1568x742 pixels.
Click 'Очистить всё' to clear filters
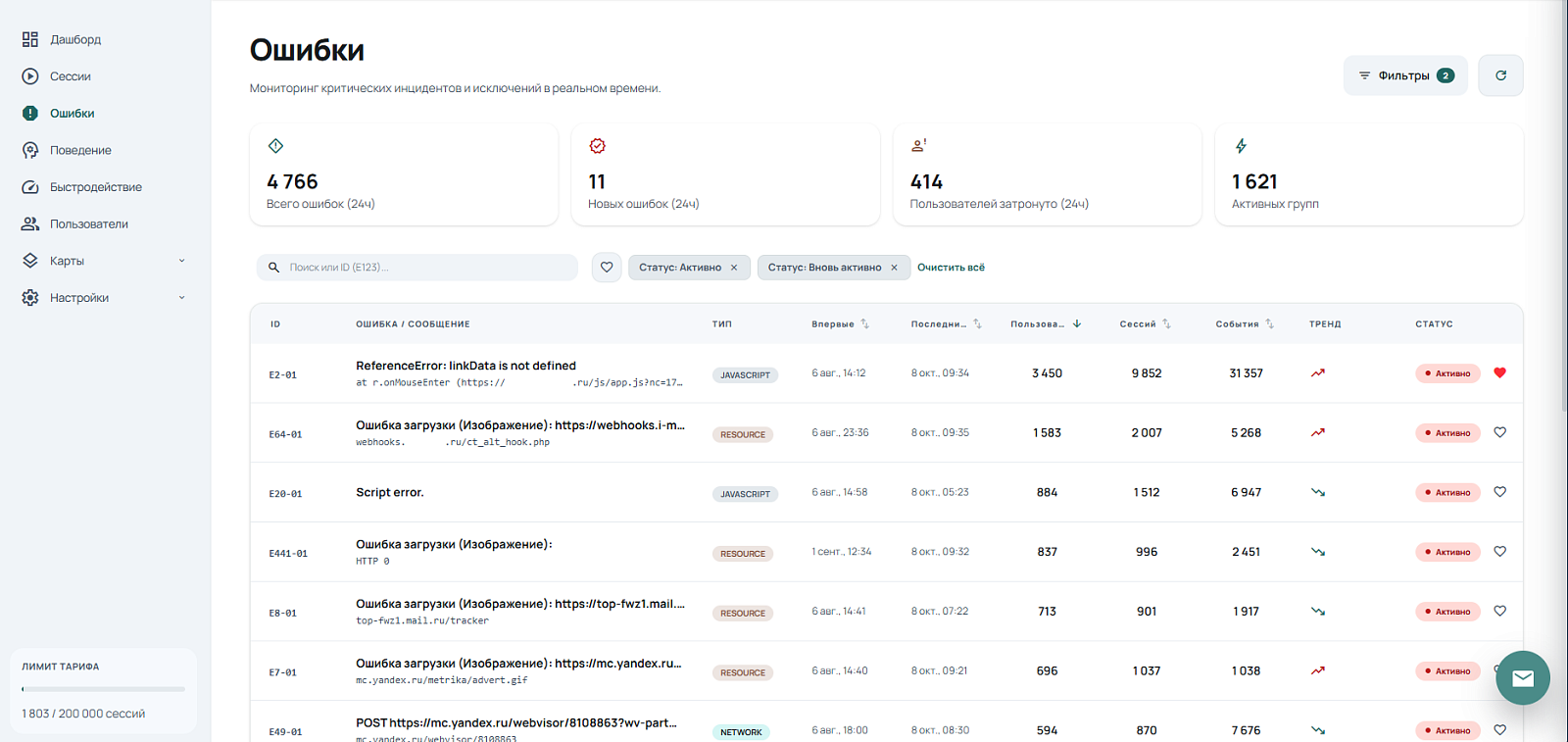click(x=951, y=268)
